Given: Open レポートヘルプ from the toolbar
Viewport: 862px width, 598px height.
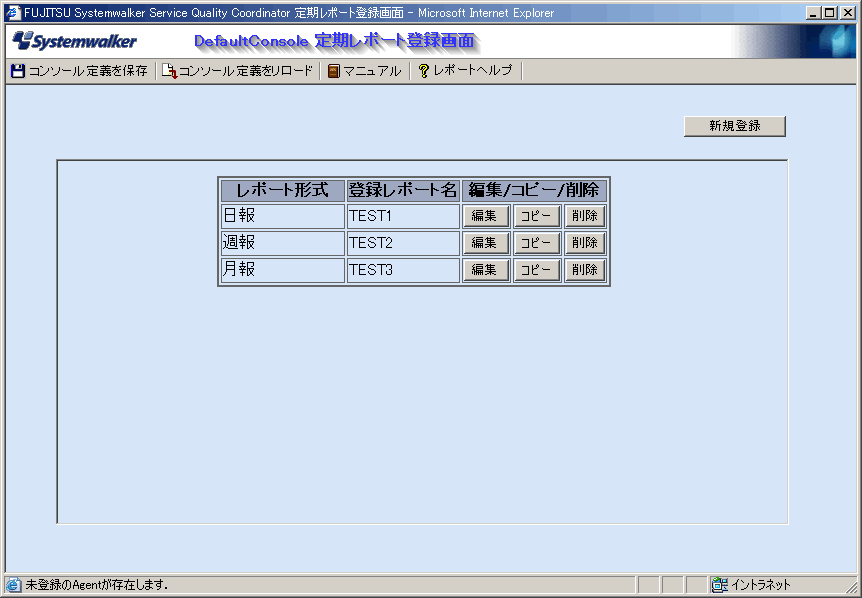Looking at the screenshot, I should tap(472, 71).
